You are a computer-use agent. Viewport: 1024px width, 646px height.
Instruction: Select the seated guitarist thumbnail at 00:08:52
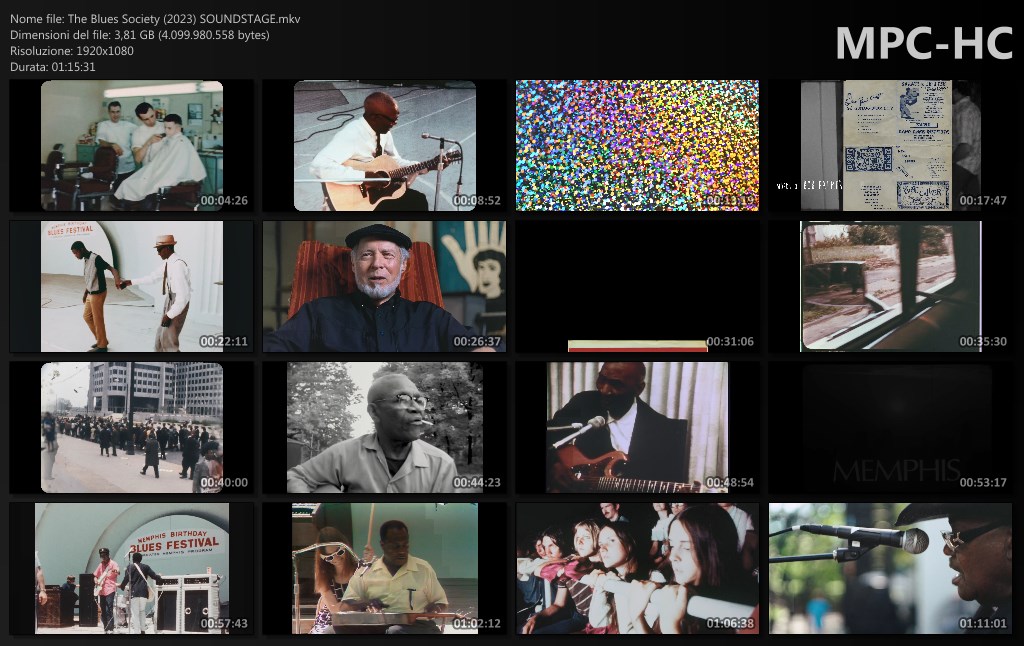coord(384,146)
